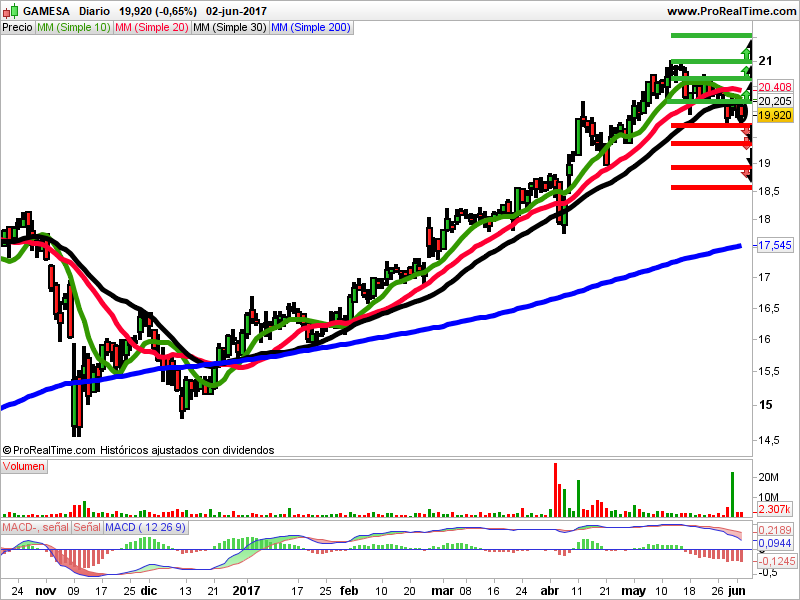
Task: Select the Precio indicator label
Action: [17, 28]
